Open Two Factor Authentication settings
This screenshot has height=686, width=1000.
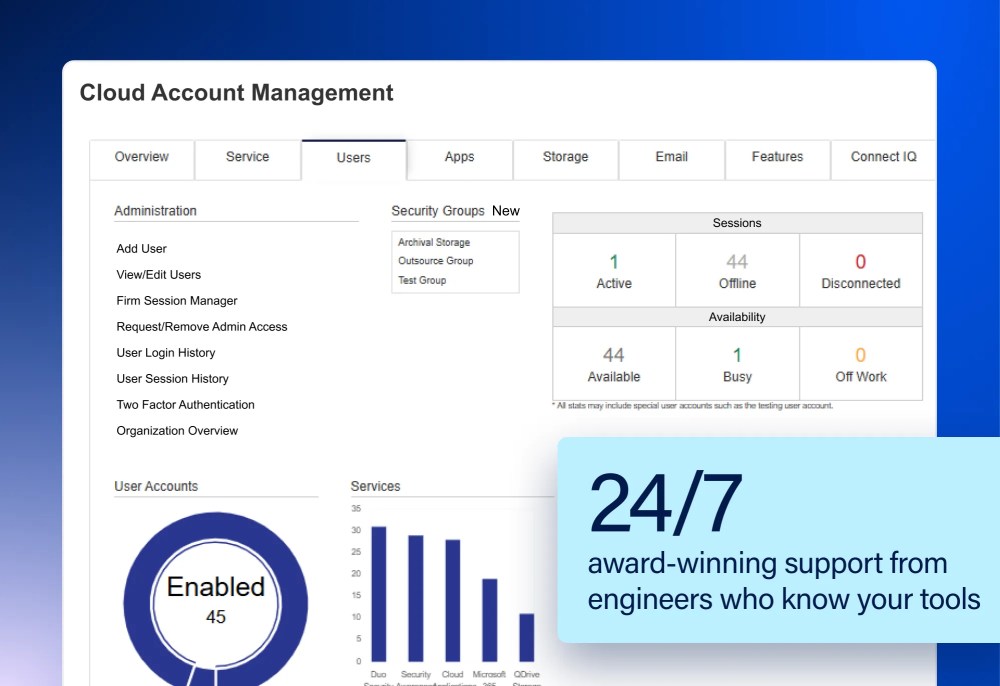(x=185, y=404)
